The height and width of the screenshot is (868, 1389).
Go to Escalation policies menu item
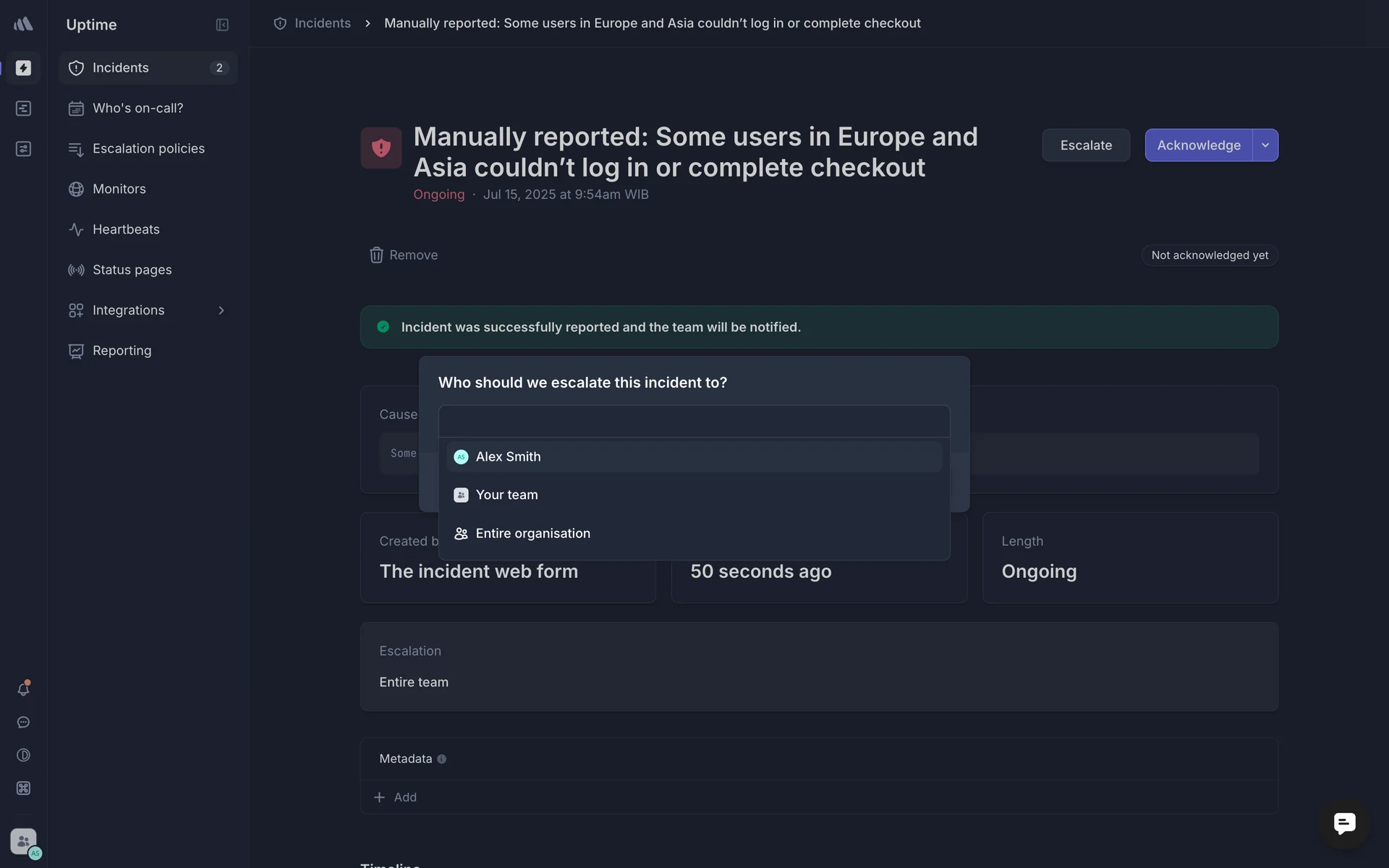point(148,148)
